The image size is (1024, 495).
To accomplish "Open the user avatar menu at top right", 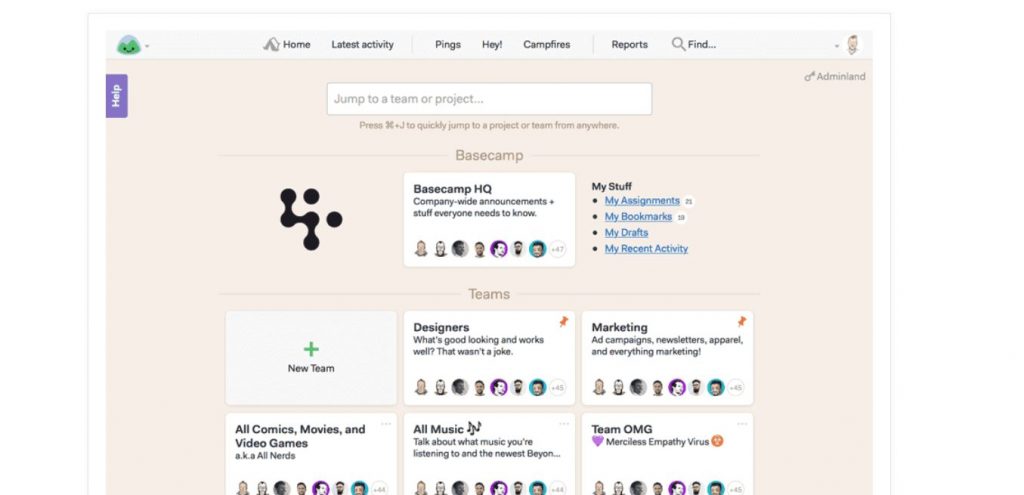I will coord(852,44).
